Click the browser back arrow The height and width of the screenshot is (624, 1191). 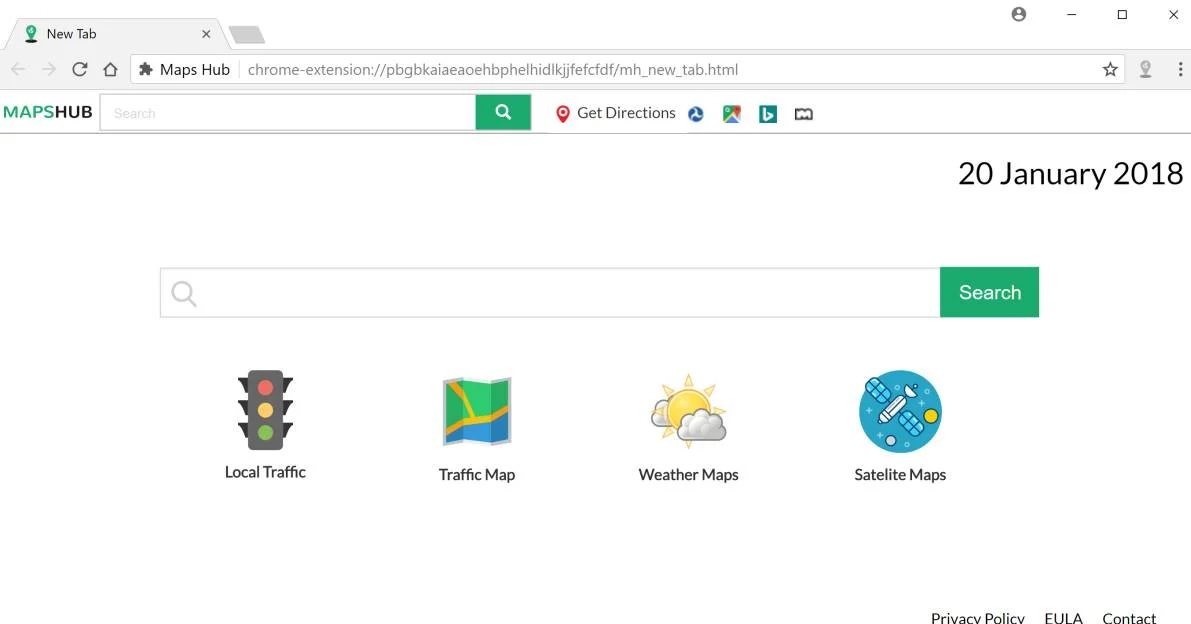18,70
